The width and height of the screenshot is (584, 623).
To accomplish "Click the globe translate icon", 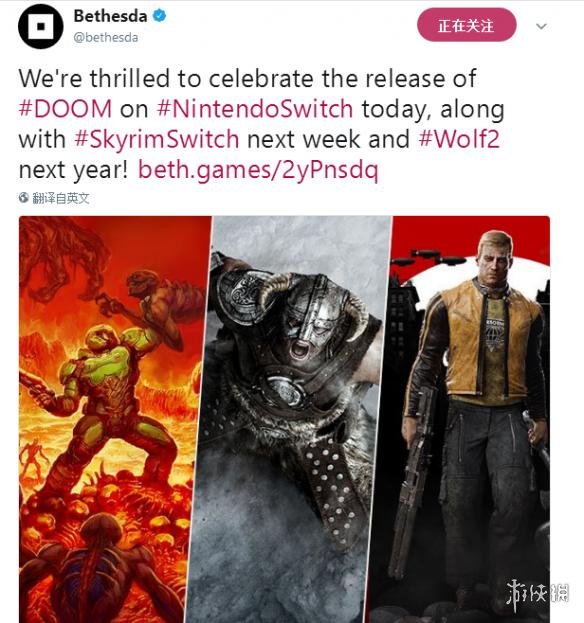I will tap(23, 197).
